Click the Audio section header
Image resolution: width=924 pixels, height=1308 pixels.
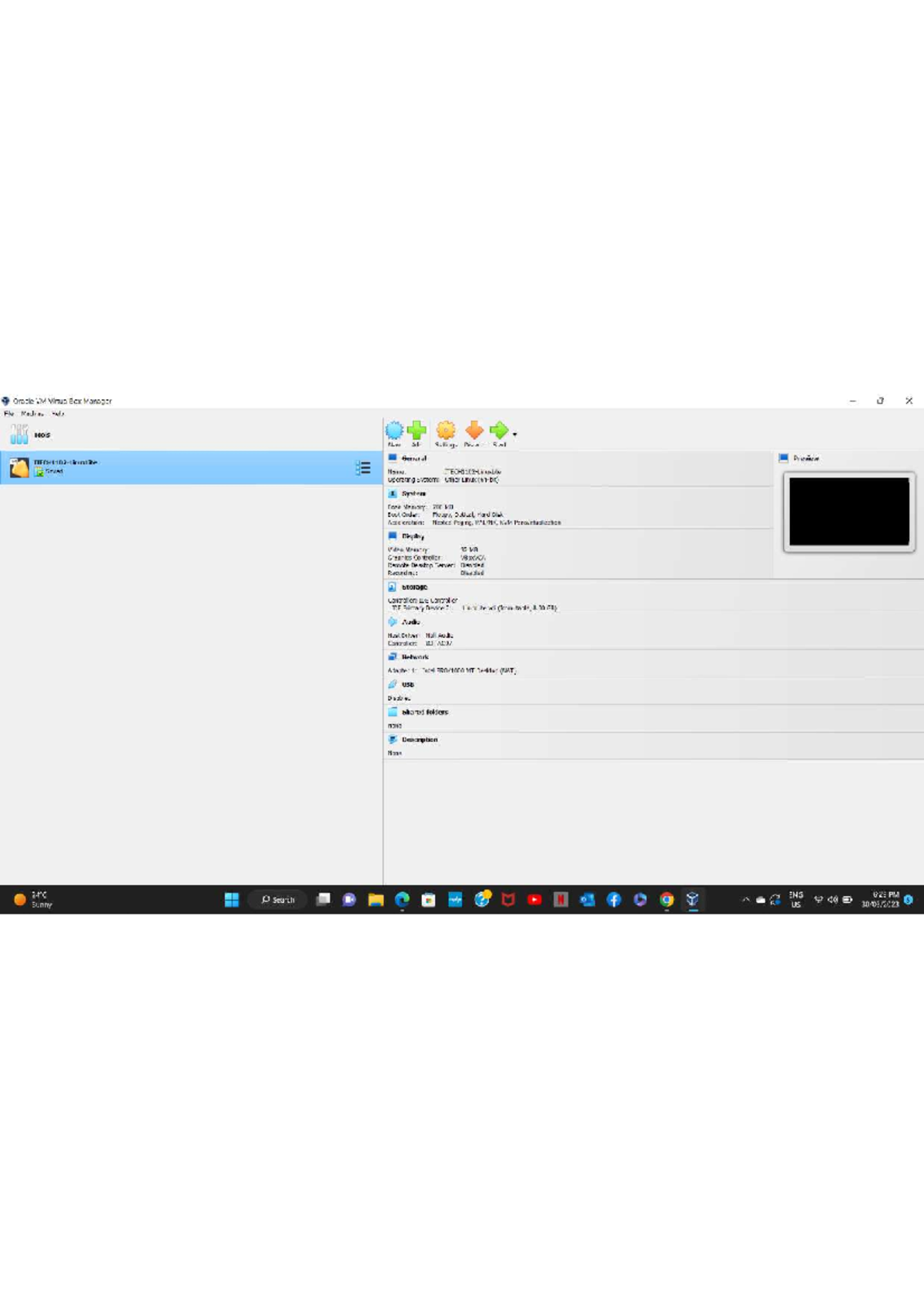tap(410, 622)
